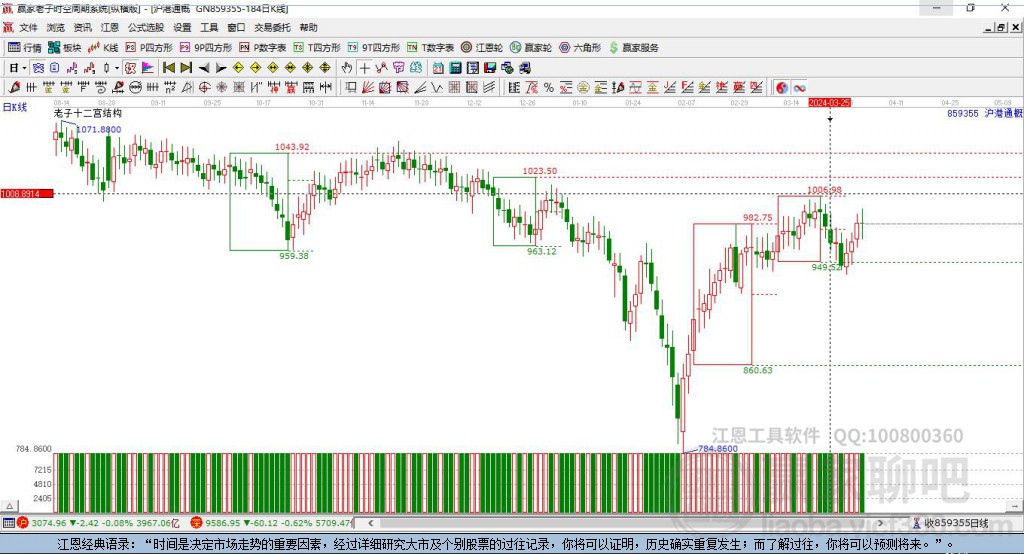Screen dimensions: 1024x554
Task: Click the 日K线 label
Action: coord(15,107)
